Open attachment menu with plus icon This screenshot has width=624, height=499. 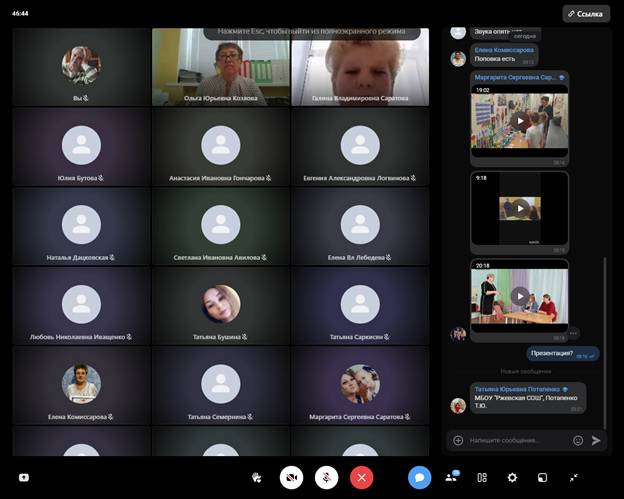(x=458, y=440)
